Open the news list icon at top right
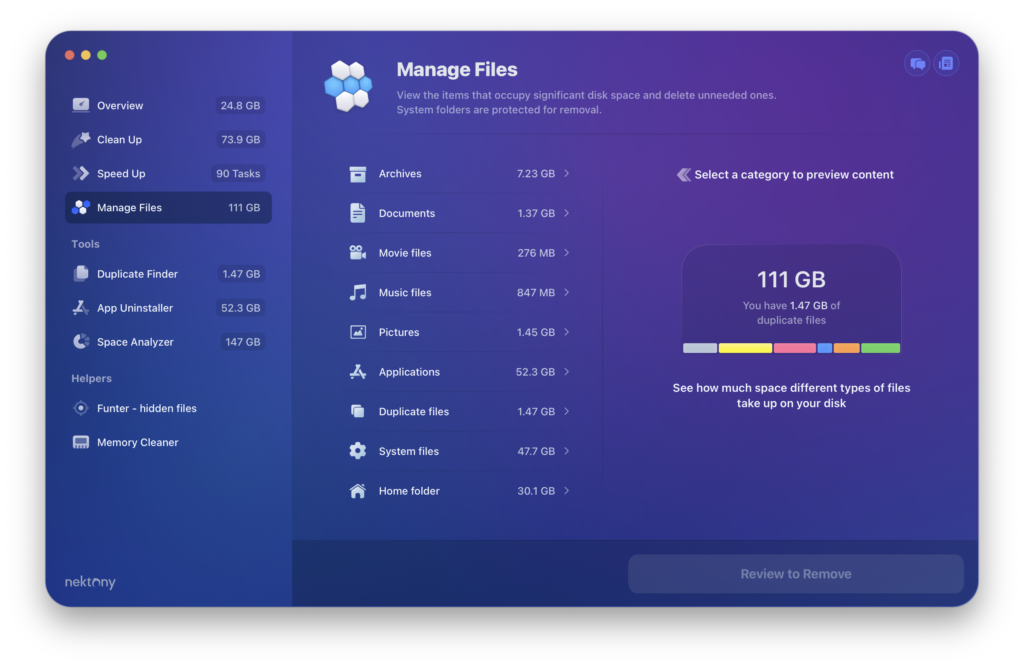This screenshot has height=667, width=1024. pos(946,63)
